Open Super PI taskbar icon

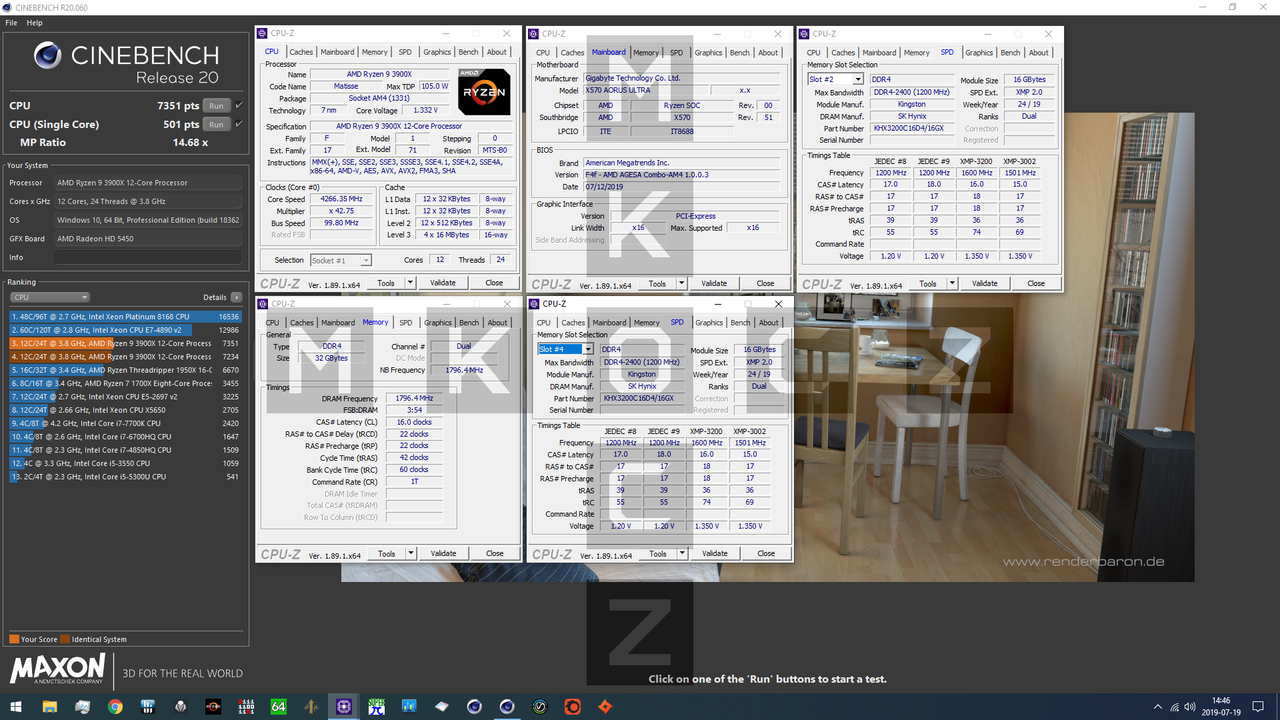pyautogui.click(x=376, y=707)
